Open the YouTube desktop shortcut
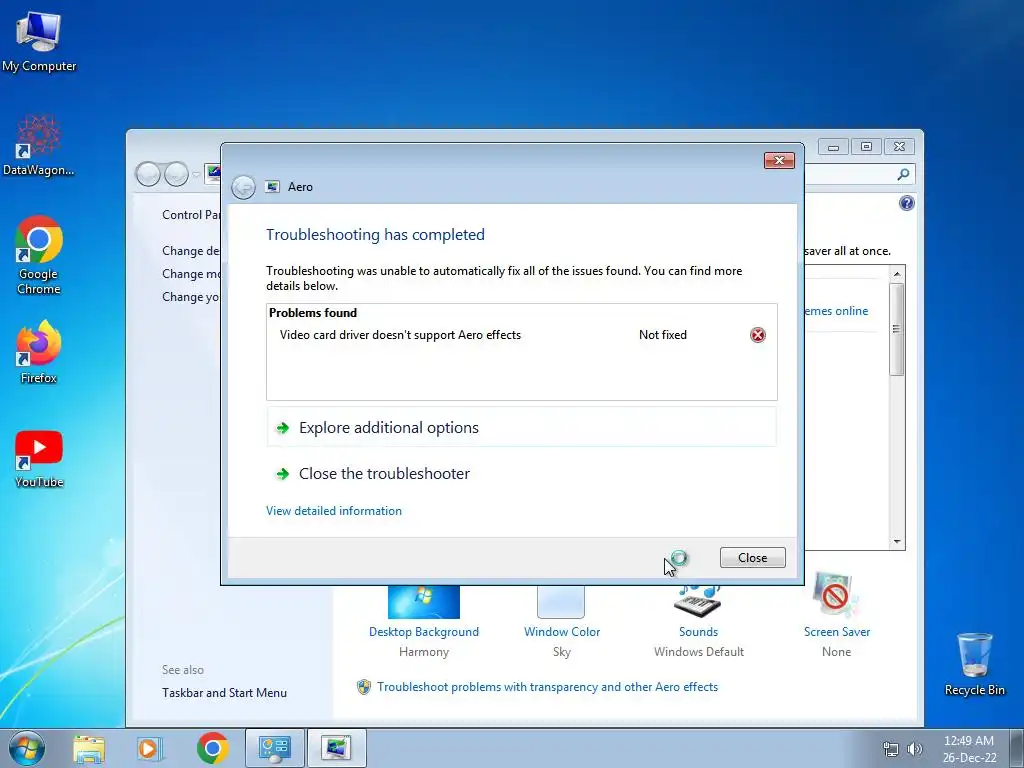The width and height of the screenshot is (1024, 768). coord(39,459)
